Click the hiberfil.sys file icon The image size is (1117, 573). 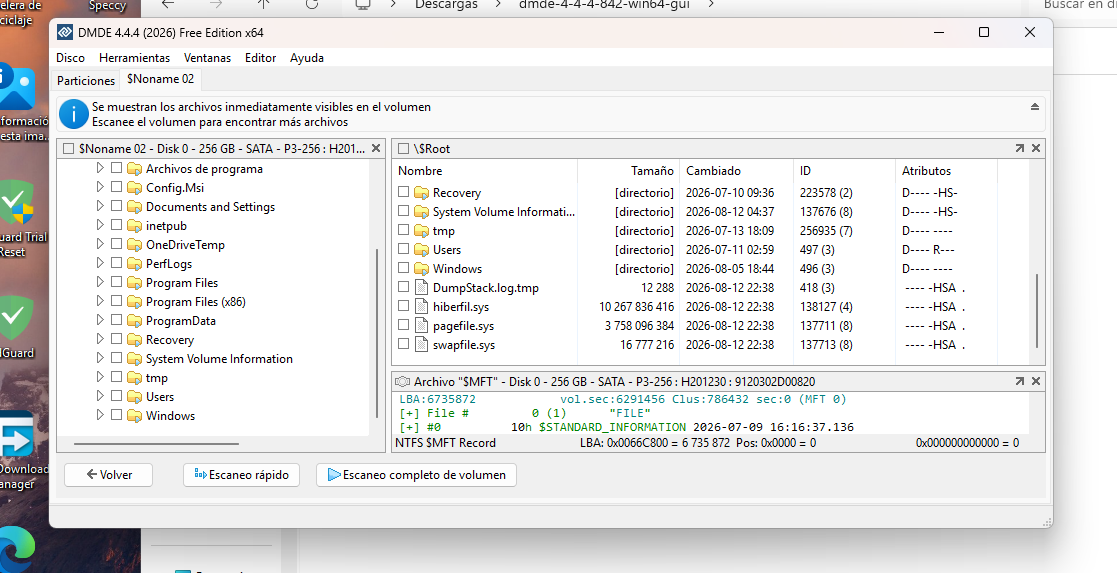click(421, 306)
